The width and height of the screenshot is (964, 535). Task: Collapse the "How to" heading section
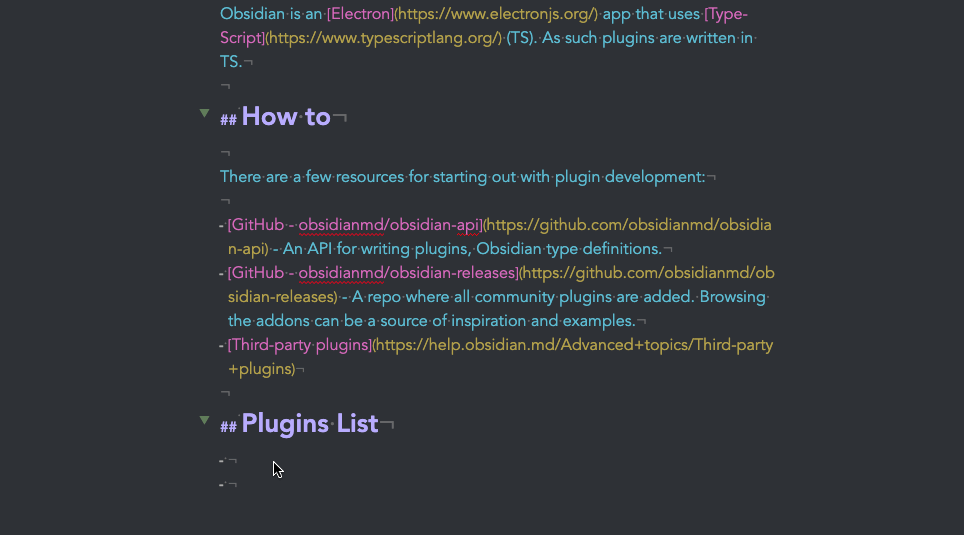[204, 113]
